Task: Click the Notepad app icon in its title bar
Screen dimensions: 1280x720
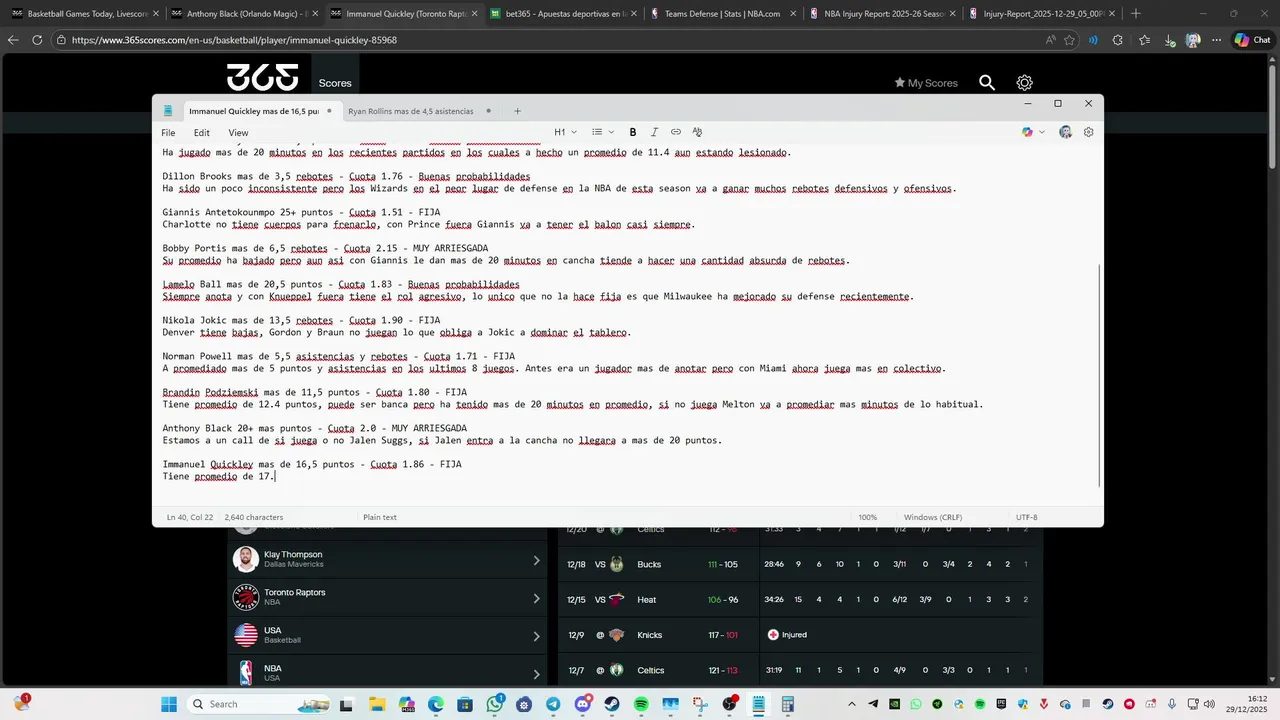Action: [x=168, y=111]
